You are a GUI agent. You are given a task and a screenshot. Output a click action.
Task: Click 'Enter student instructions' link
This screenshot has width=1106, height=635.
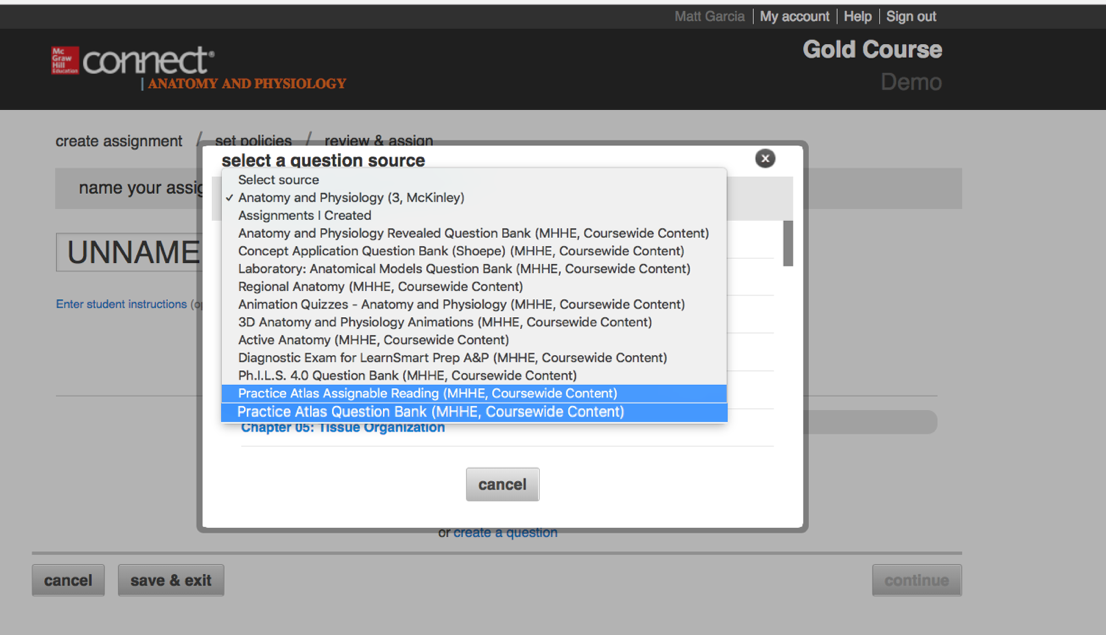click(121, 304)
